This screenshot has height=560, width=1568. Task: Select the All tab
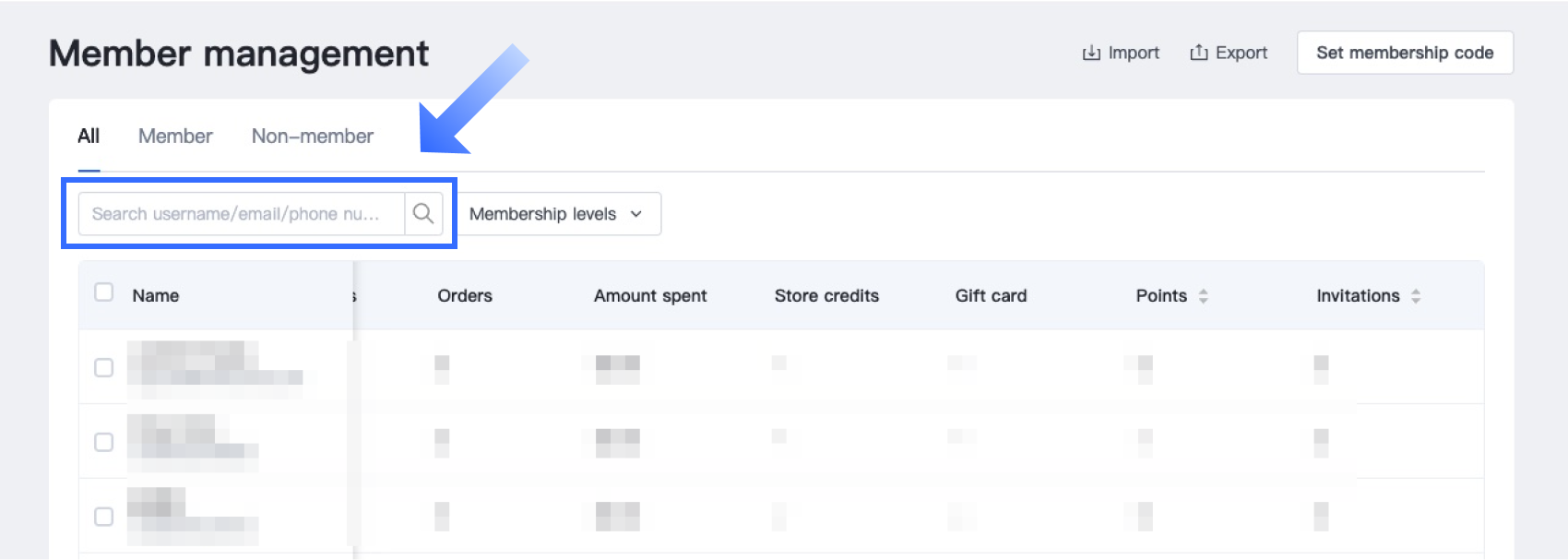(x=89, y=137)
